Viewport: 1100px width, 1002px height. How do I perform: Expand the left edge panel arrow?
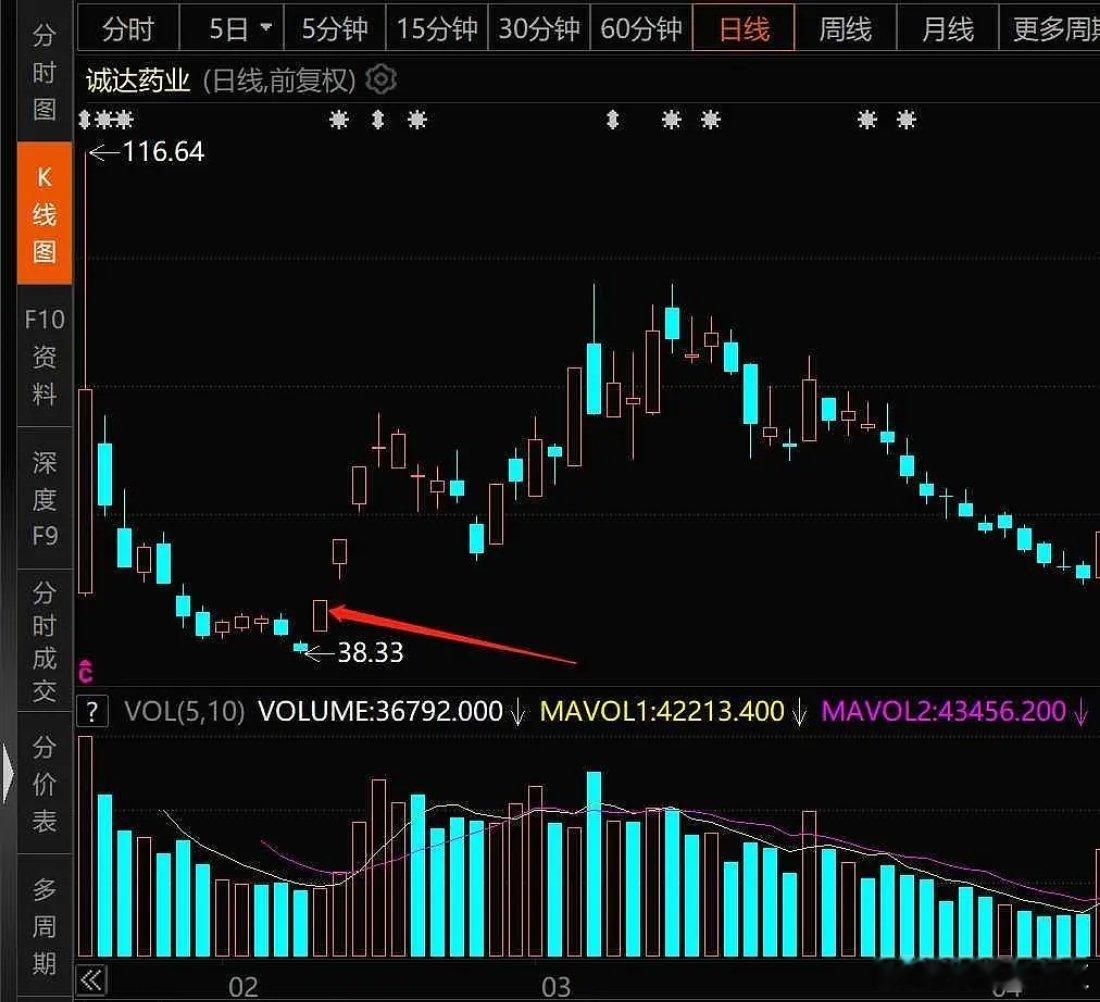pyautogui.click(x=7, y=774)
